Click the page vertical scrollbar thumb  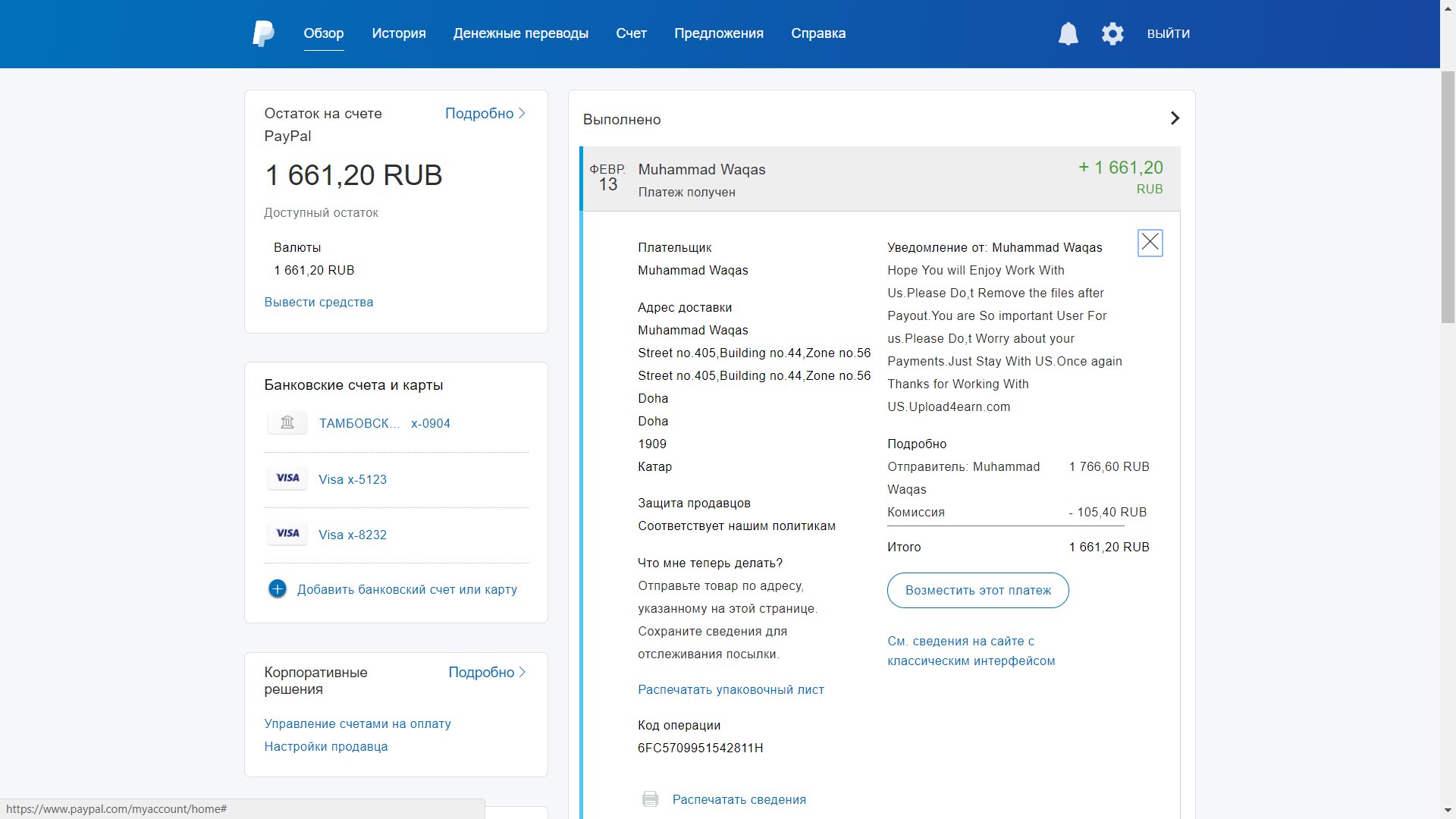pyautogui.click(x=1448, y=197)
